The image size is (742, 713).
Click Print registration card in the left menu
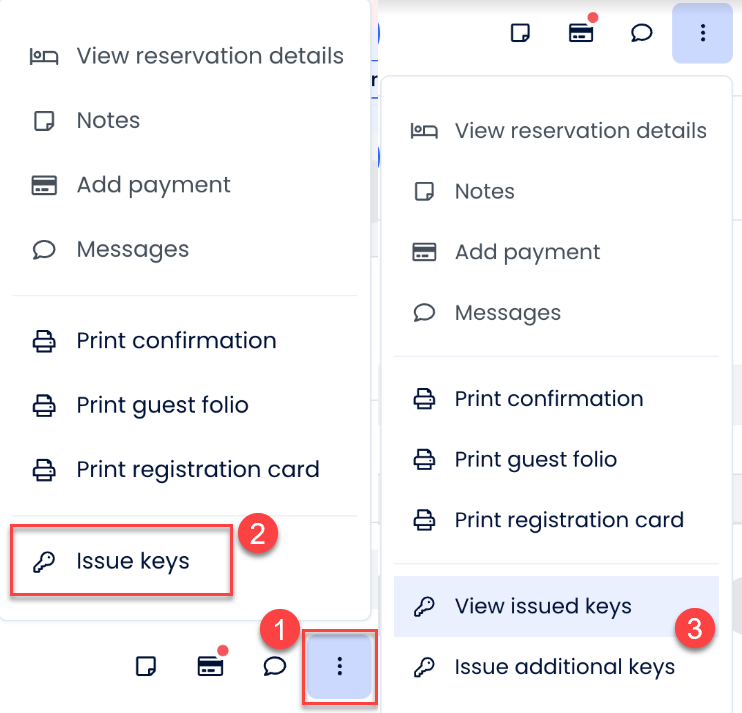(x=197, y=469)
